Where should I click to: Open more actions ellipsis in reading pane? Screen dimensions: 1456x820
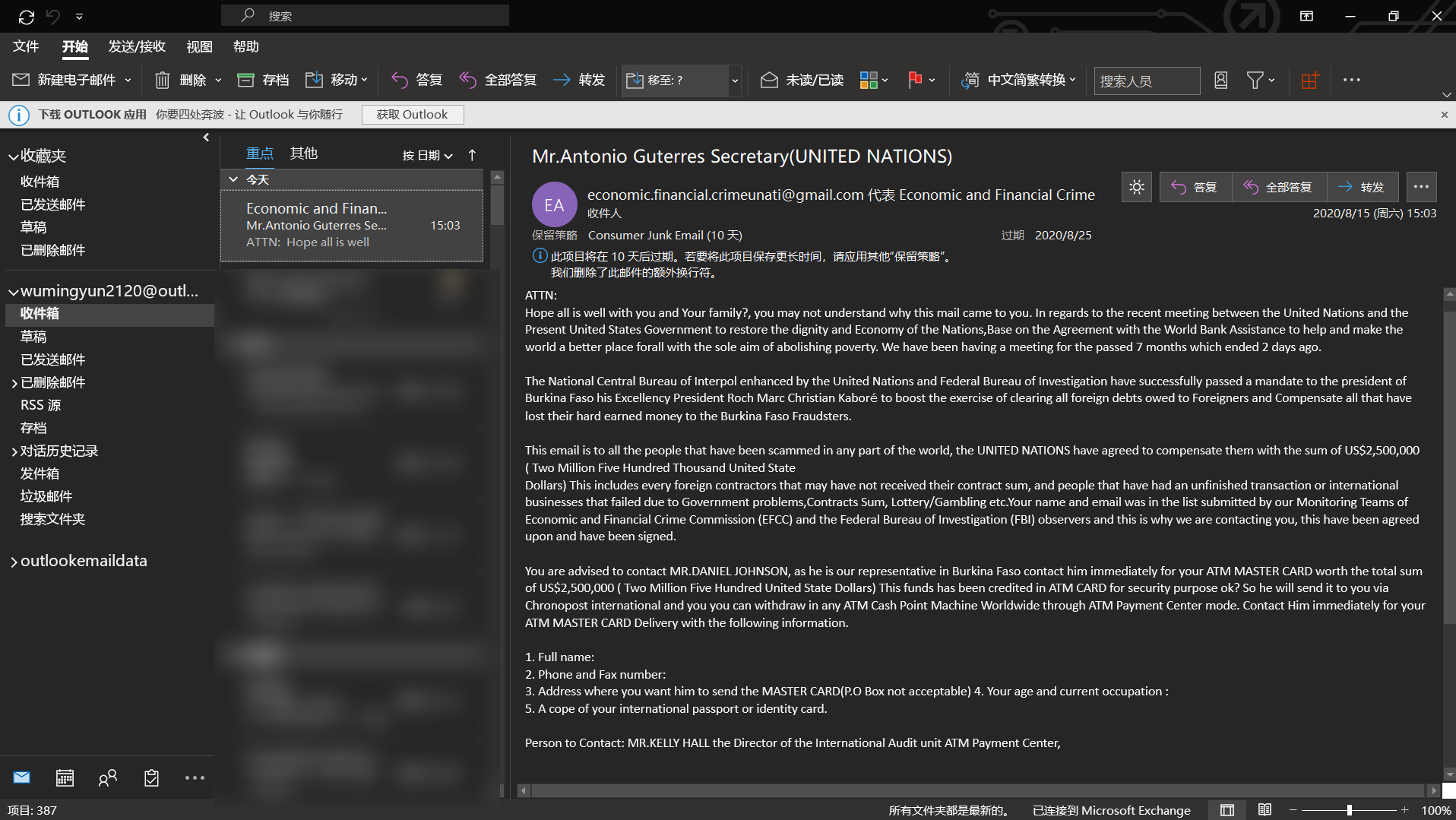pyautogui.click(x=1421, y=187)
